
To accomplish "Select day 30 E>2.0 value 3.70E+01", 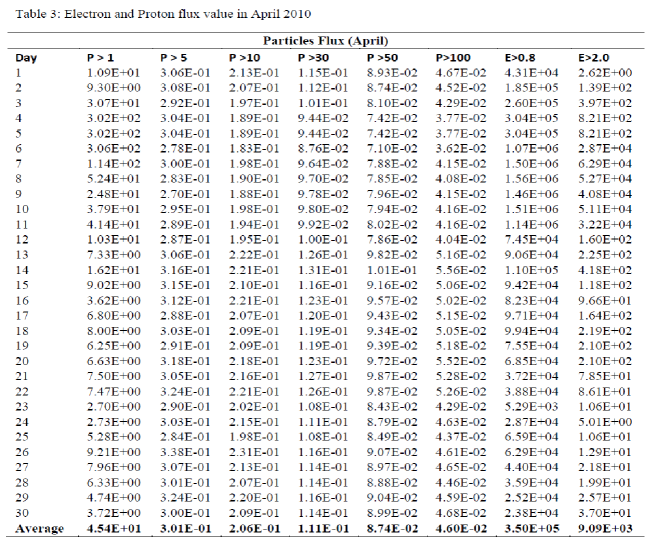I will pos(605,513).
